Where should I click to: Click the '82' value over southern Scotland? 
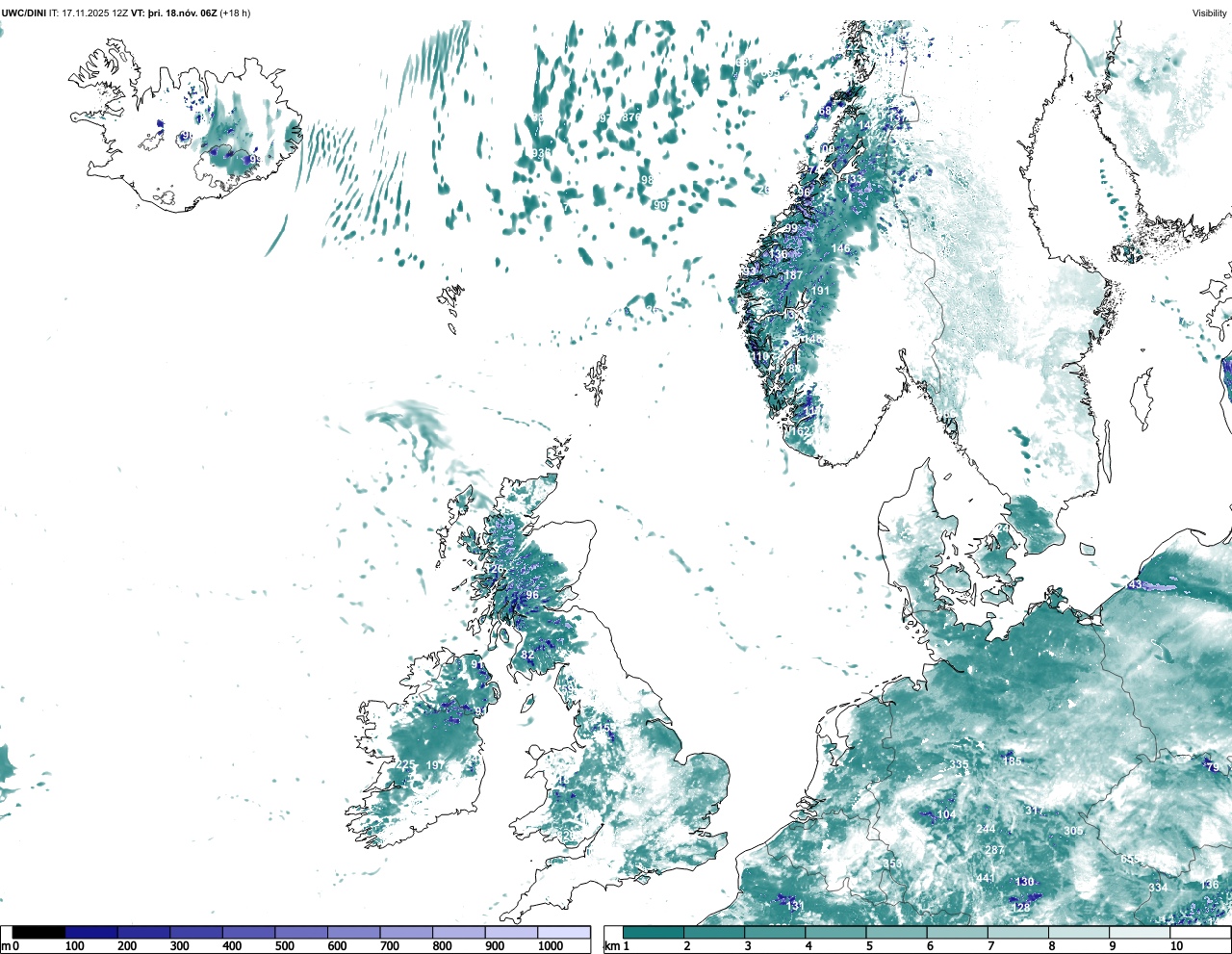click(527, 655)
